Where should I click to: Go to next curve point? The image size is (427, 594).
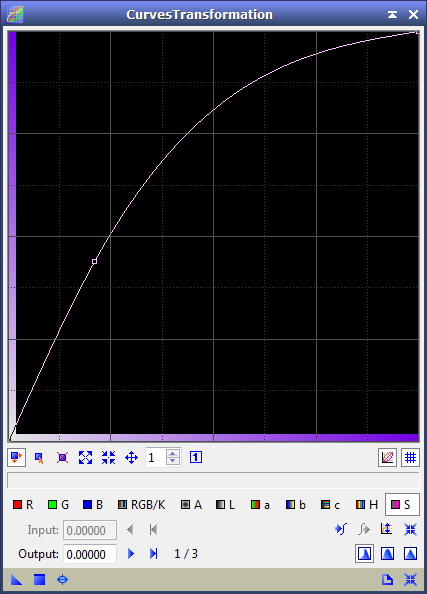tap(131, 554)
